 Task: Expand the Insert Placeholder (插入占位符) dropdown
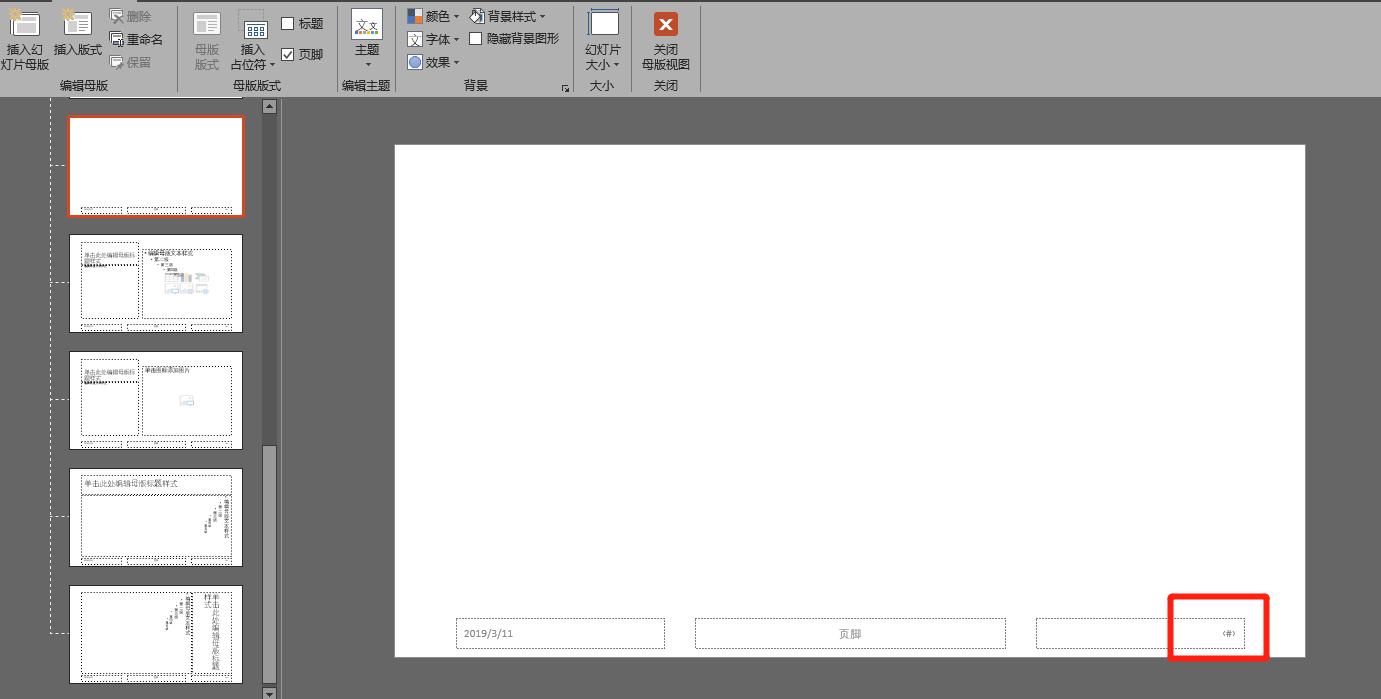click(x=253, y=65)
